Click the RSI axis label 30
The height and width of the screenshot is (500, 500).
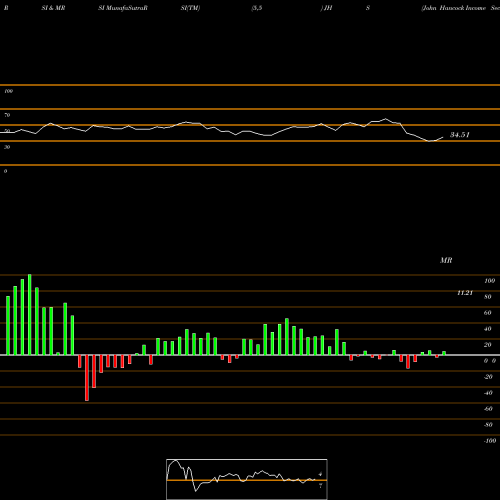tap(7, 147)
